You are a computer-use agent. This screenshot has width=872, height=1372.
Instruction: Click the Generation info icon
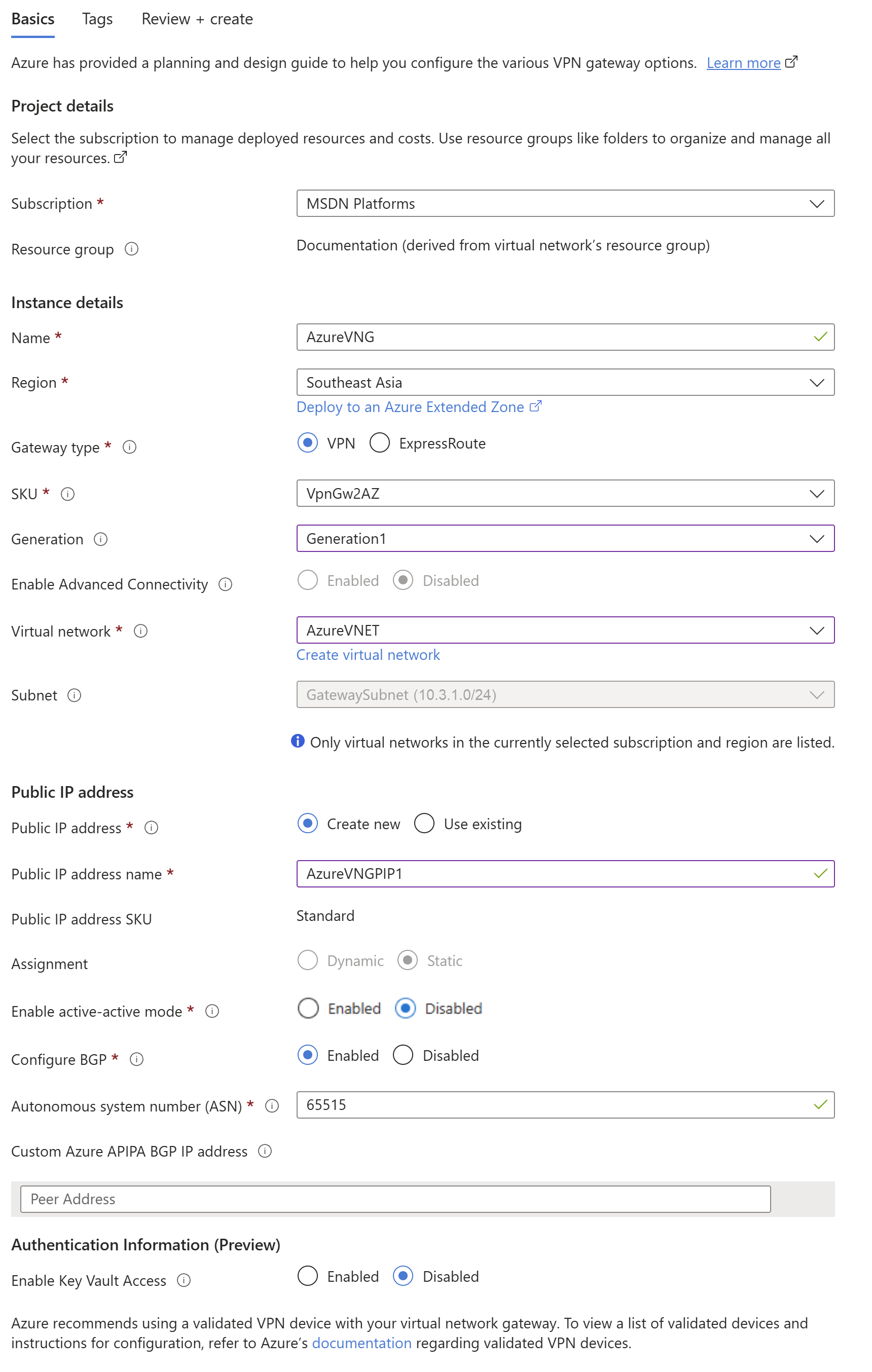[x=101, y=539]
